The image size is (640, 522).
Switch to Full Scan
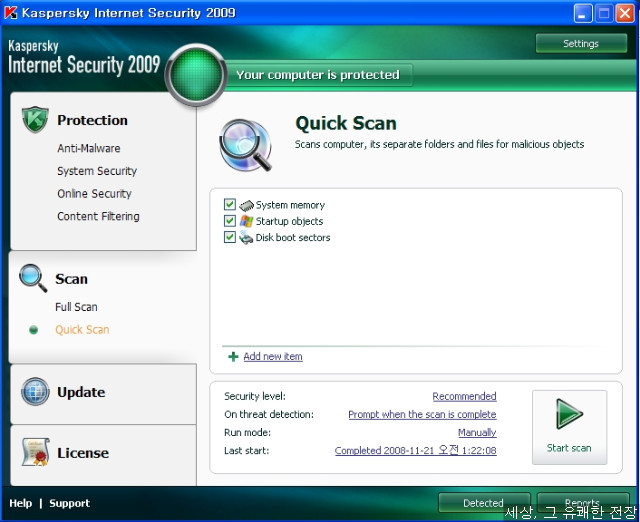[76, 307]
